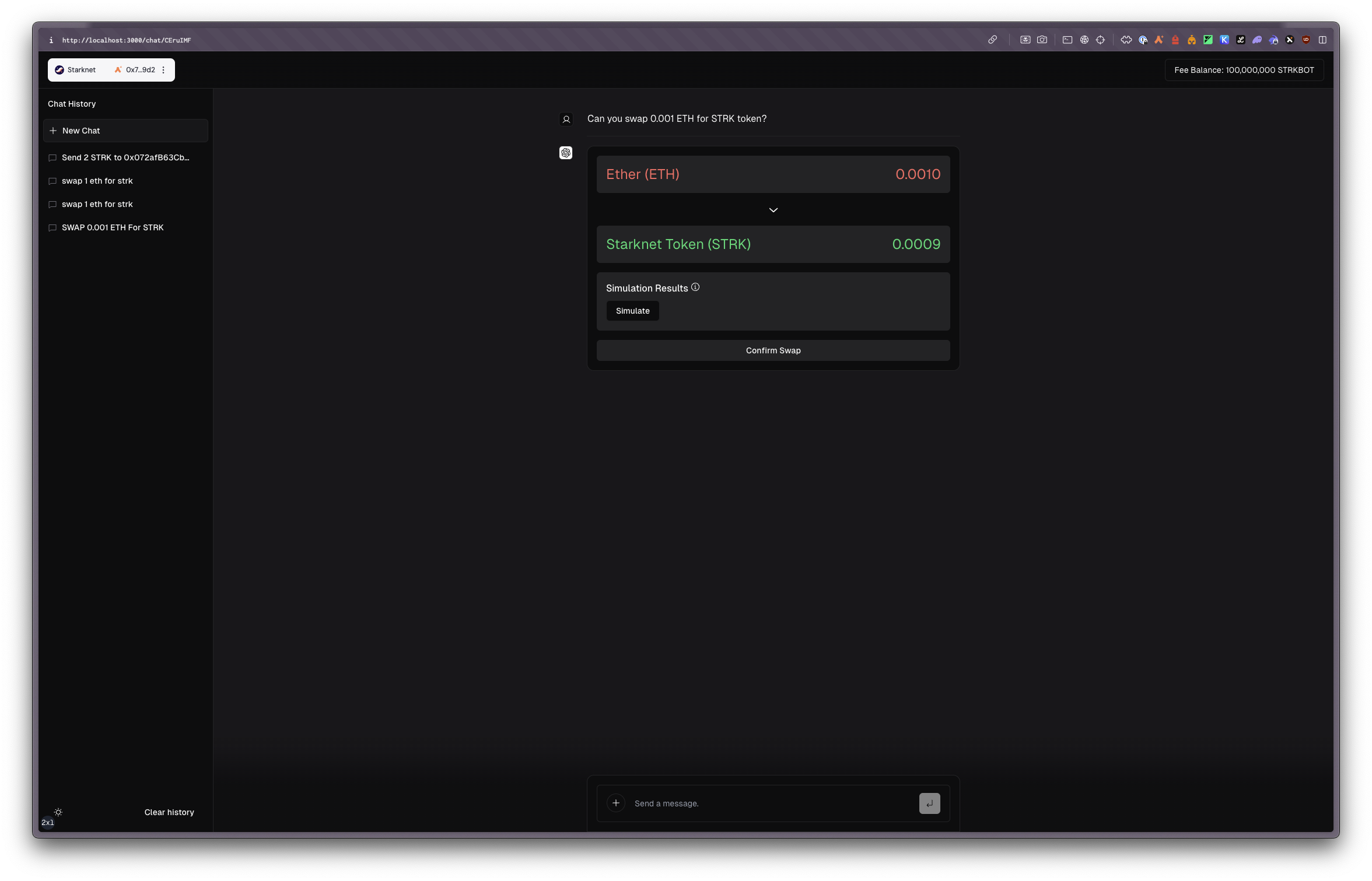Image resolution: width=1372 pixels, height=881 pixels.
Task: Click the browser URL address bar
Action: (x=127, y=40)
